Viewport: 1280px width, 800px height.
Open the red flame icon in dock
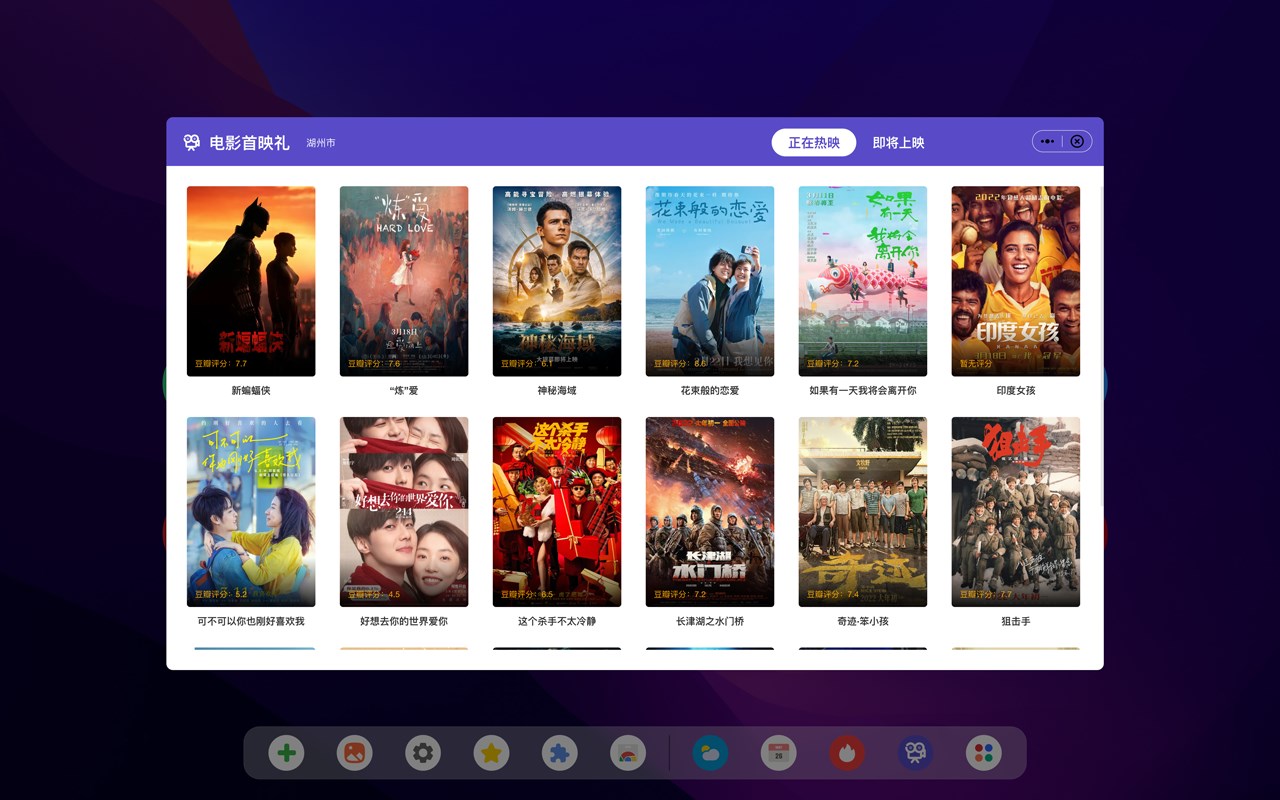click(x=847, y=753)
